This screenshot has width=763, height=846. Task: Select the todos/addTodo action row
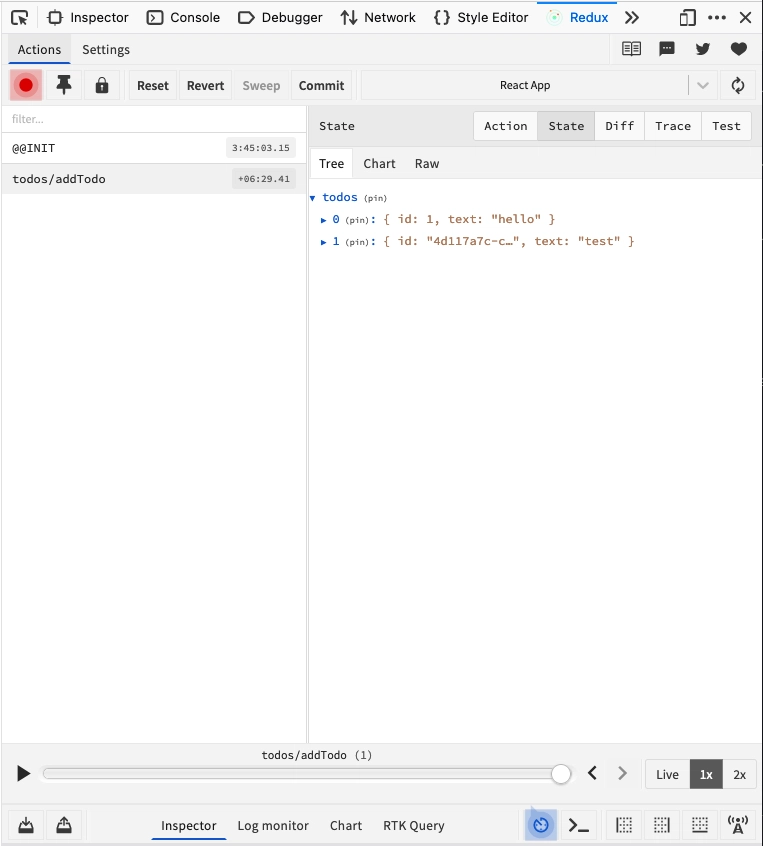click(x=154, y=179)
